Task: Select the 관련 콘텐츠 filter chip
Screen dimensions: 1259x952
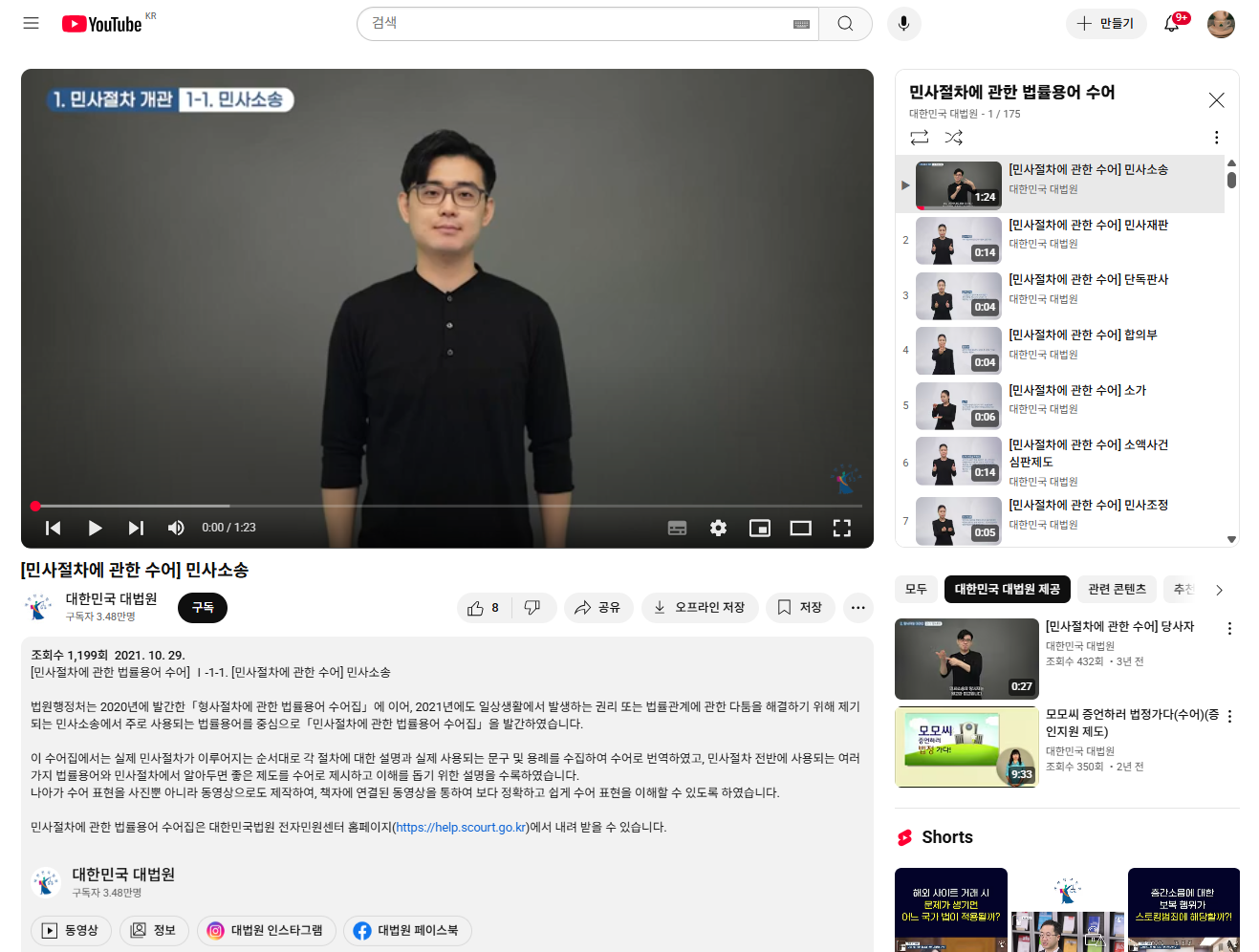Action: click(1117, 589)
